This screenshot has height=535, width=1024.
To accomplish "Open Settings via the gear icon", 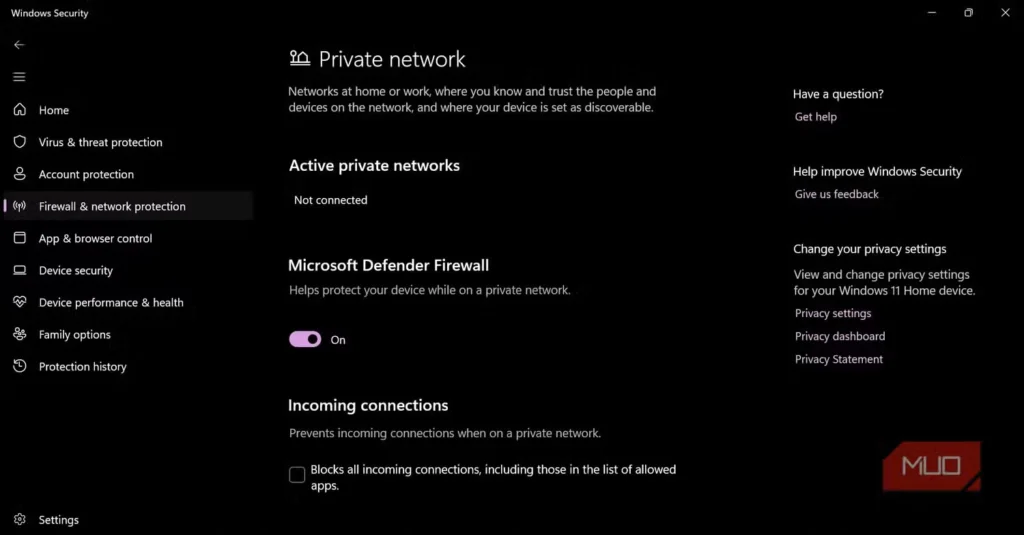I will coord(19,520).
